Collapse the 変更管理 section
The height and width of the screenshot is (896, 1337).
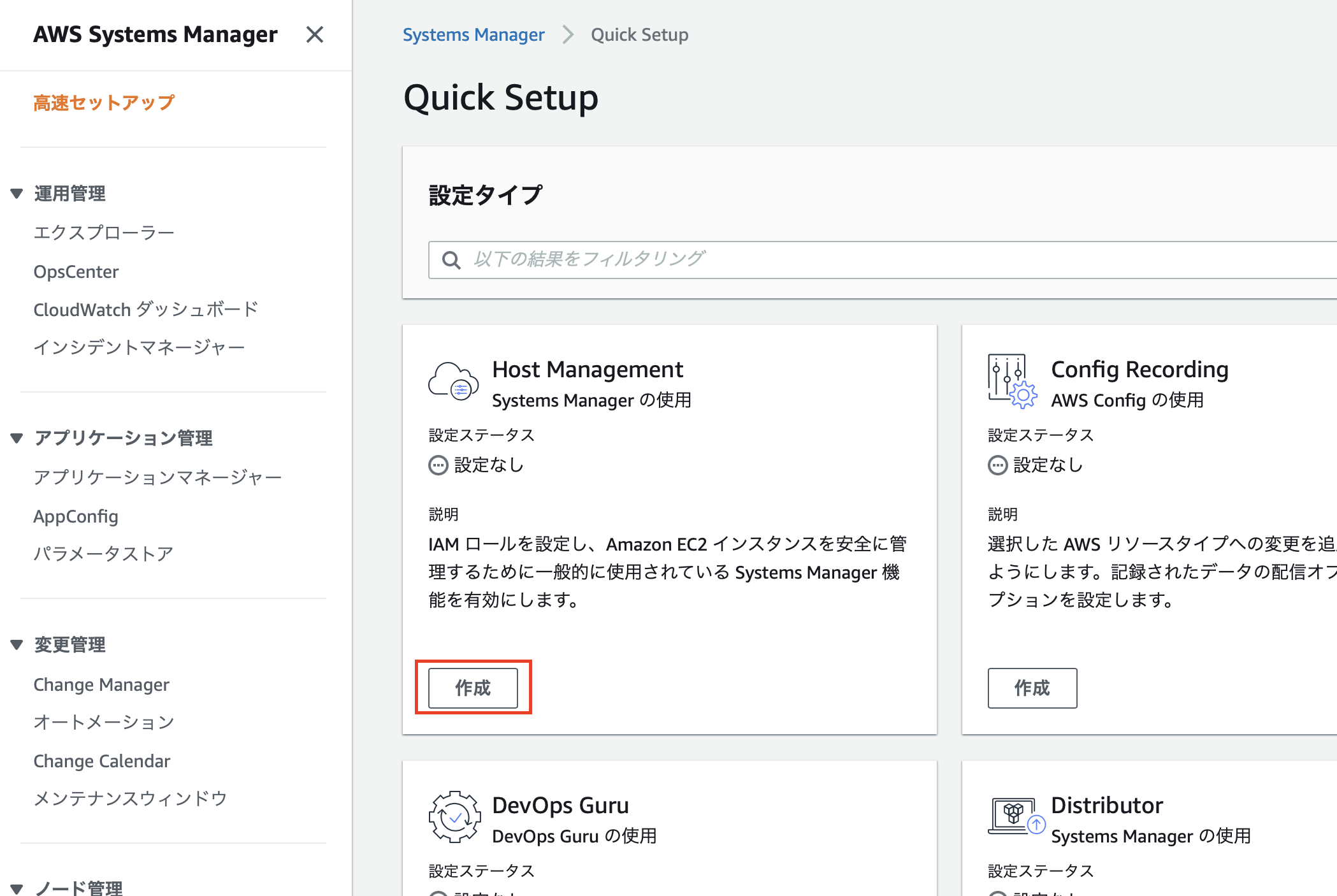click(x=15, y=644)
